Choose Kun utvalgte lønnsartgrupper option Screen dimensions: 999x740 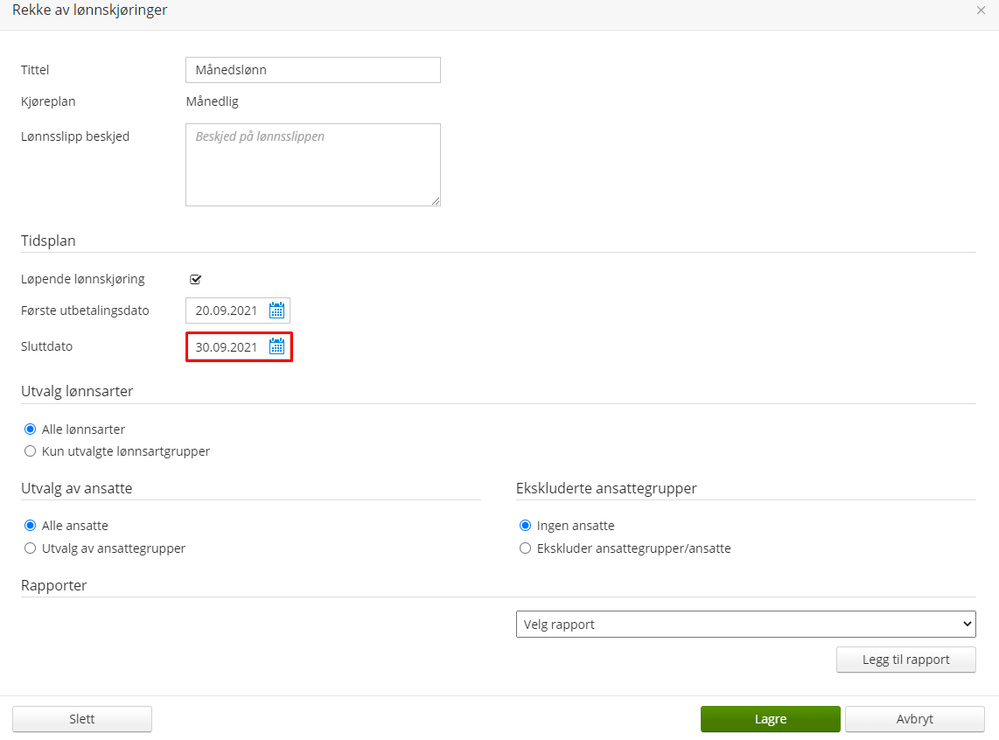pyautogui.click(x=30, y=451)
